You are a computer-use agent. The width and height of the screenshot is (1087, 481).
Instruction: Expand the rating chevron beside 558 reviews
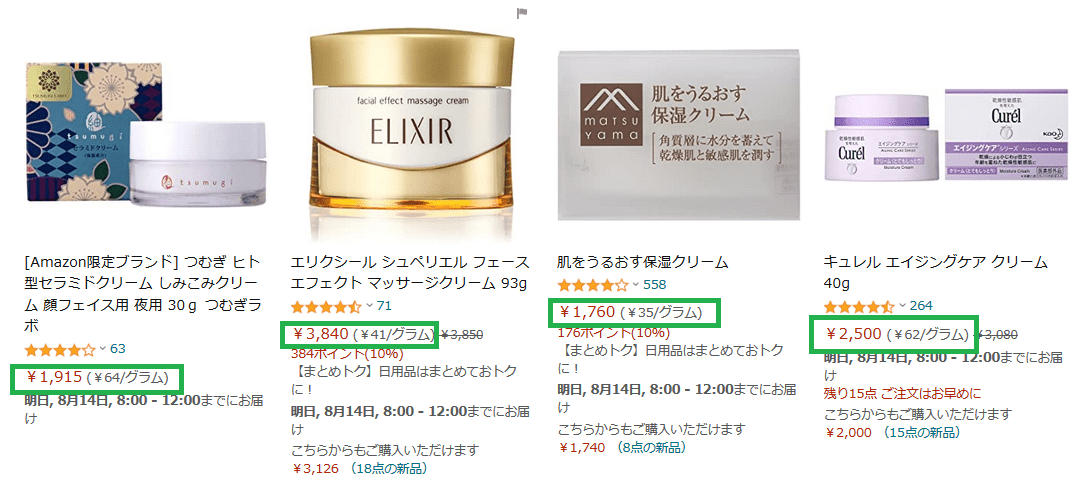coord(636,284)
